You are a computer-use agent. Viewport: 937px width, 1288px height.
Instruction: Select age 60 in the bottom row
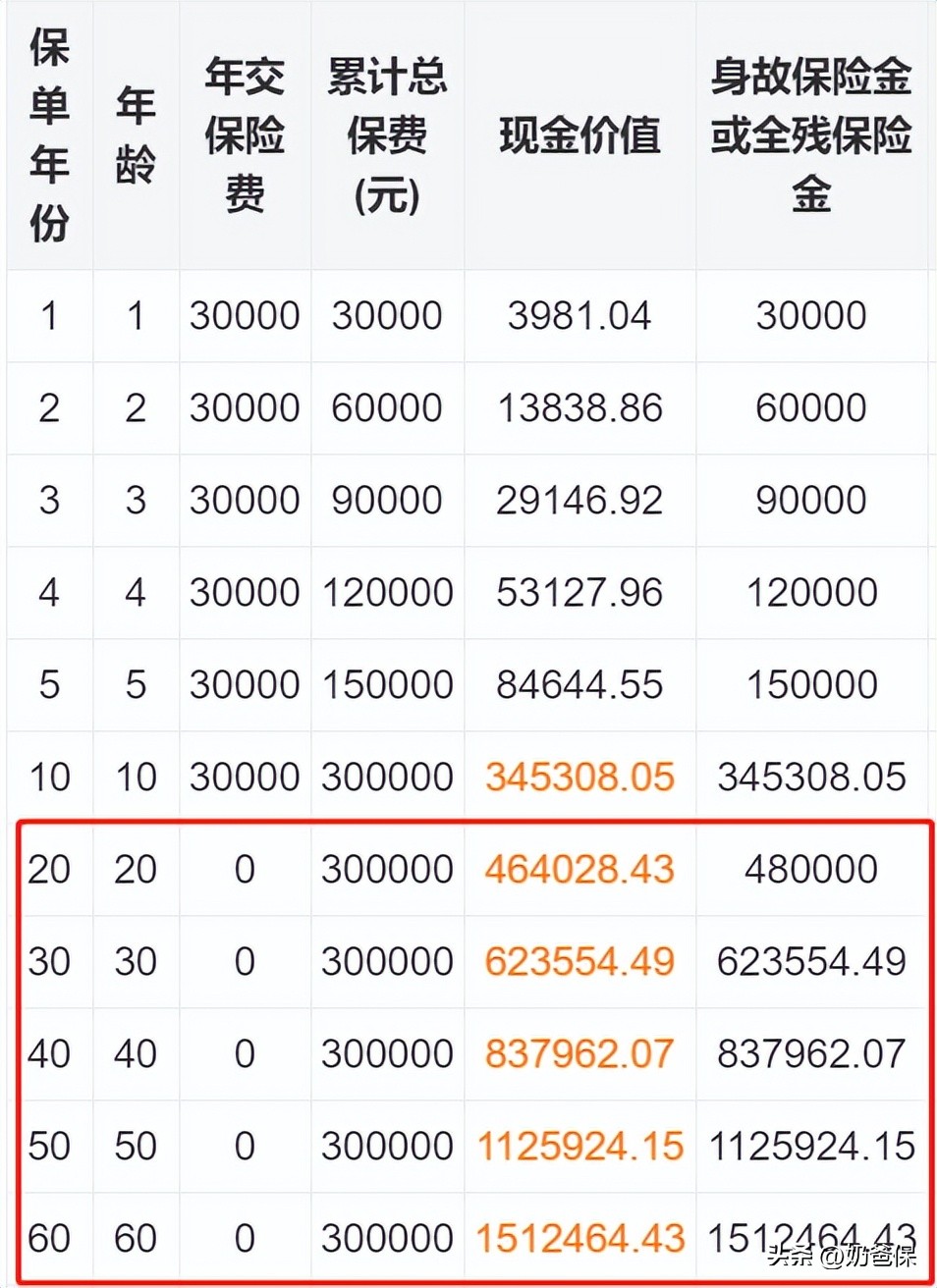click(x=135, y=1238)
